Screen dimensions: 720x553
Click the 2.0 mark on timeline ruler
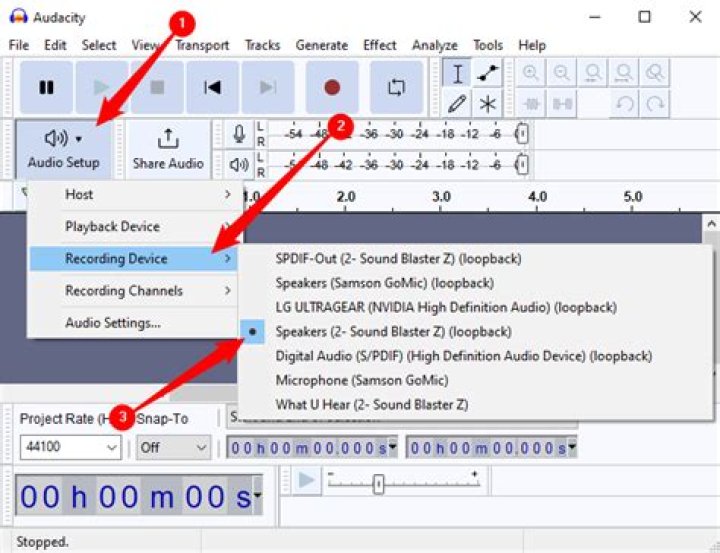click(346, 197)
